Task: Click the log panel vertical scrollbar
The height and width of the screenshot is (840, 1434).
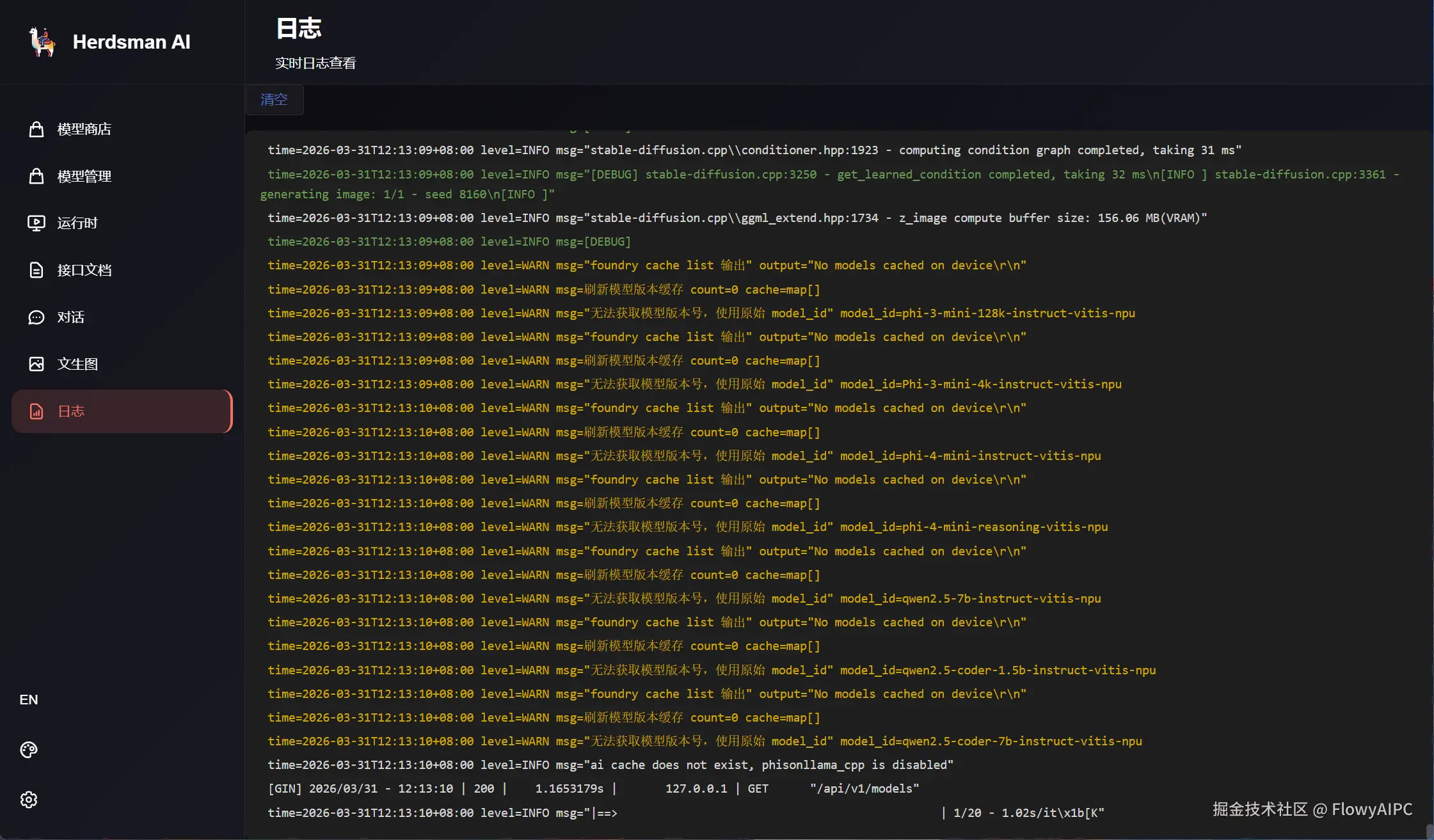Action: (1430, 831)
